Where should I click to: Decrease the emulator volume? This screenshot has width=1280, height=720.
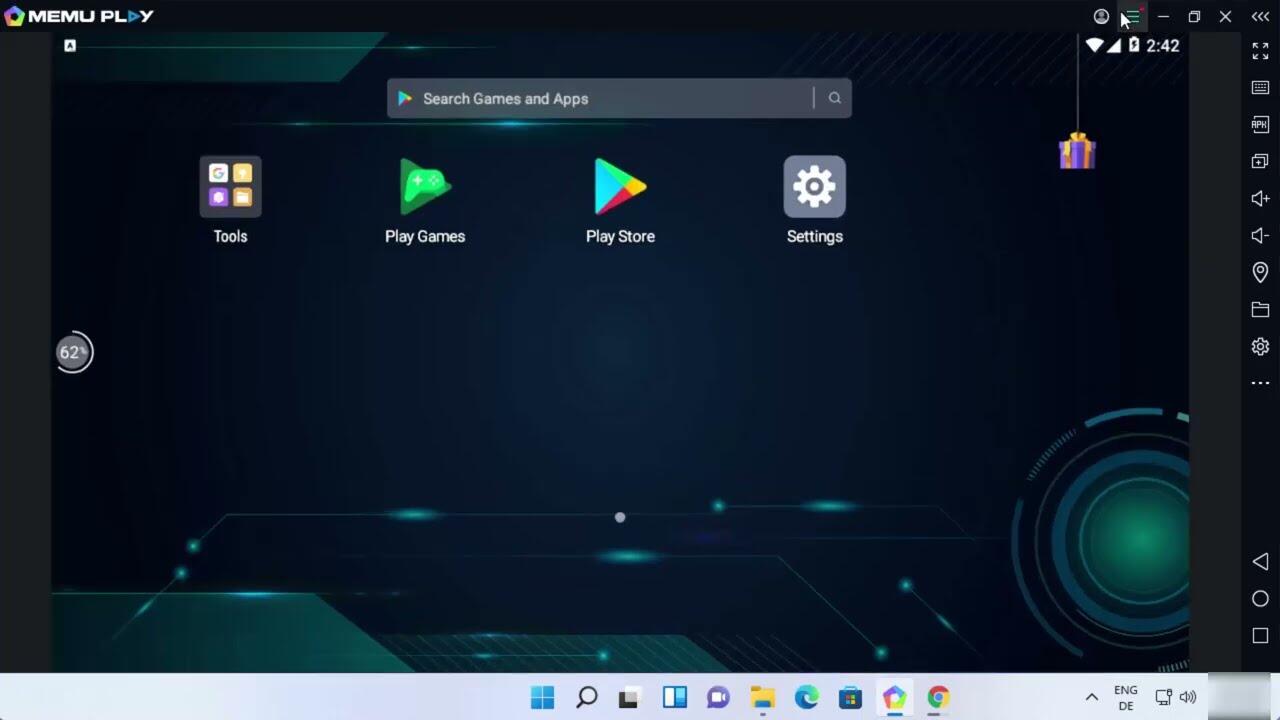(x=1260, y=236)
